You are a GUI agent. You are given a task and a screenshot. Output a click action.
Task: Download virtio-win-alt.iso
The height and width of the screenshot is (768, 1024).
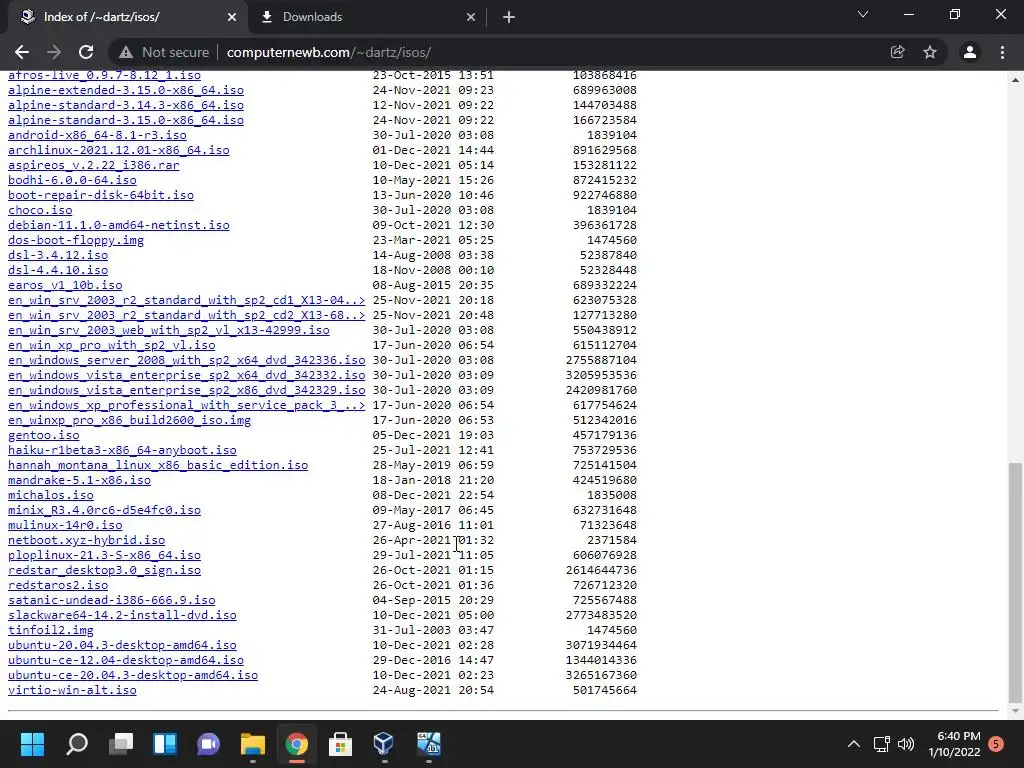click(x=72, y=691)
